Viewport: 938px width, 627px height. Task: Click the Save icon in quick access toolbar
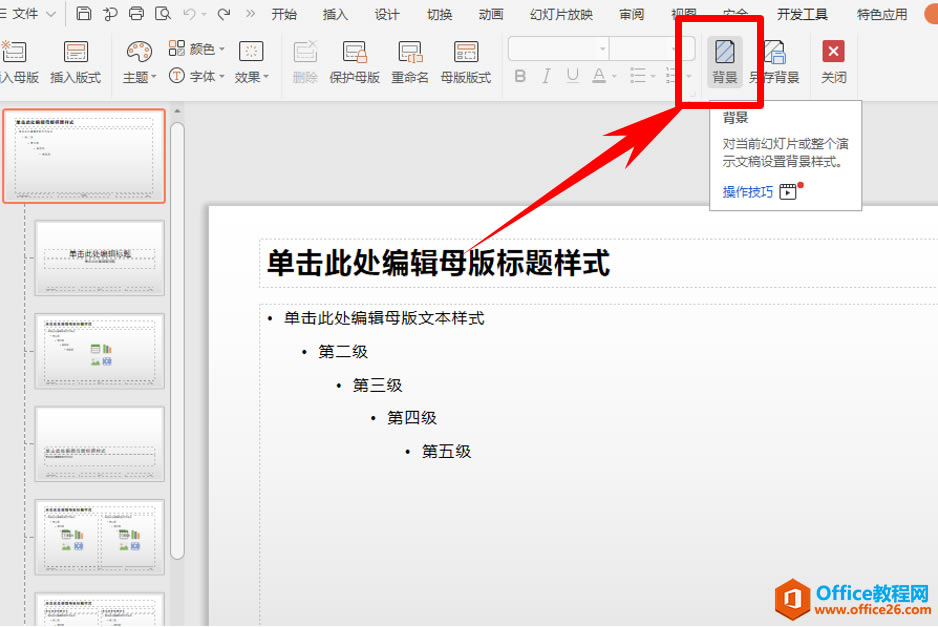pos(84,13)
